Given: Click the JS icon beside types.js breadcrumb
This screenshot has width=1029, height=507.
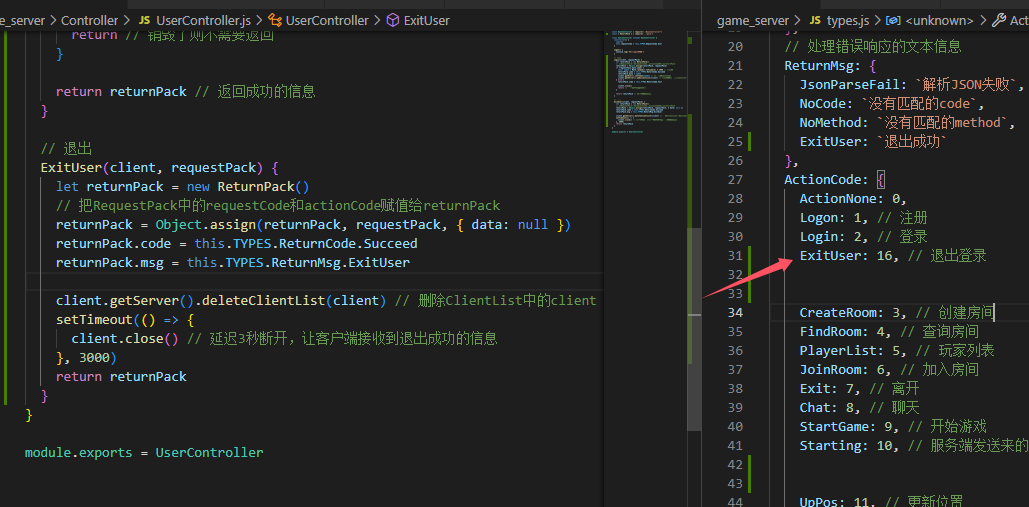Looking at the screenshot, I should (x=815, y=20).
